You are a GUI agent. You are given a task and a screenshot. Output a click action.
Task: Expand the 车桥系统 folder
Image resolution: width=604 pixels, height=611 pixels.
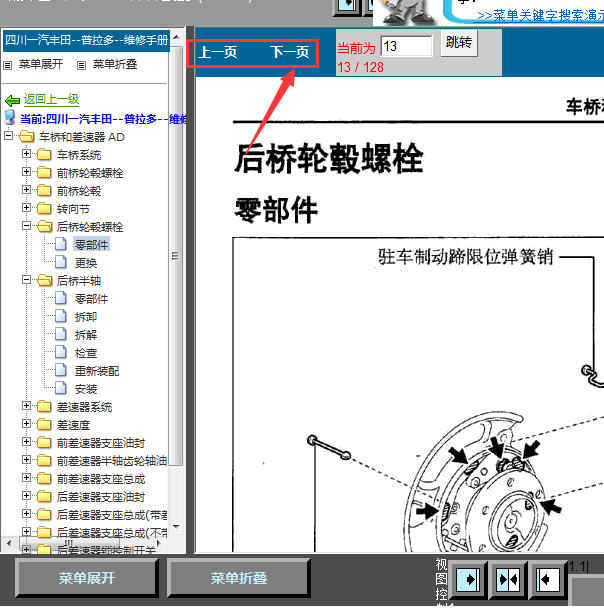point(26,154)
